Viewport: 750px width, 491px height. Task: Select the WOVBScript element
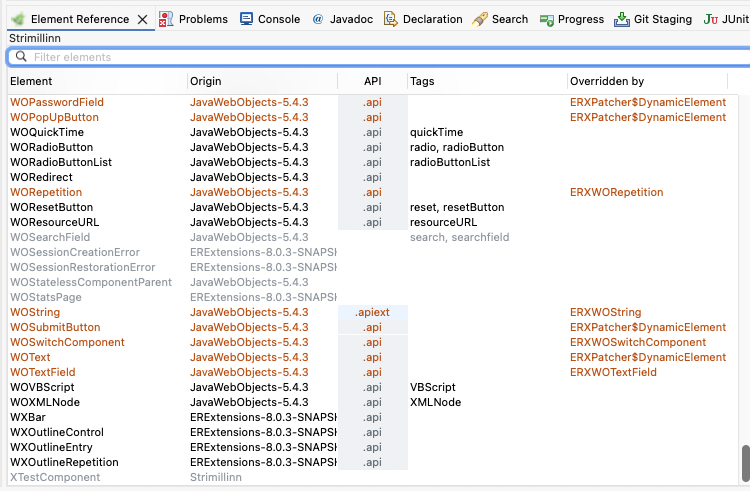tap(42, 387)
